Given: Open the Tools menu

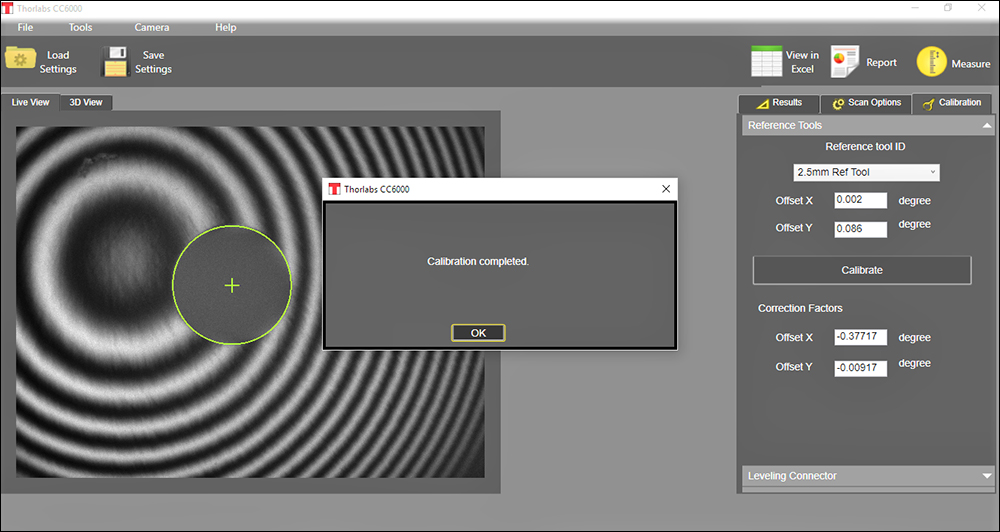Looking at the screenshot, I should point(81,27).
